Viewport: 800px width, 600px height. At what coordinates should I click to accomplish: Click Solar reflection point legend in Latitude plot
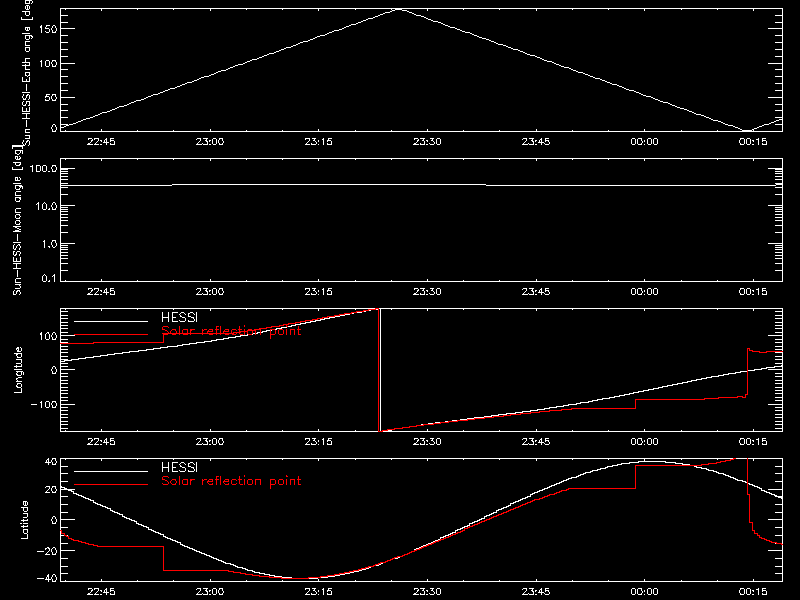(x=231, y=481)
